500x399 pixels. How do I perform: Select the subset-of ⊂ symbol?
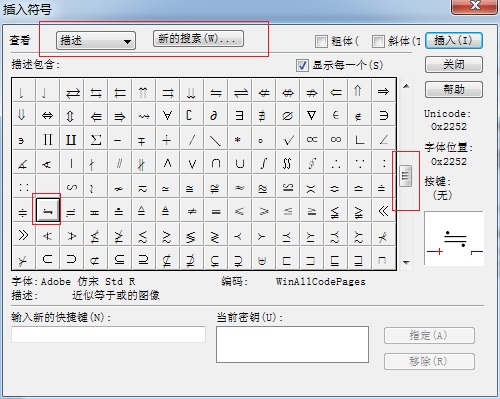48,259
